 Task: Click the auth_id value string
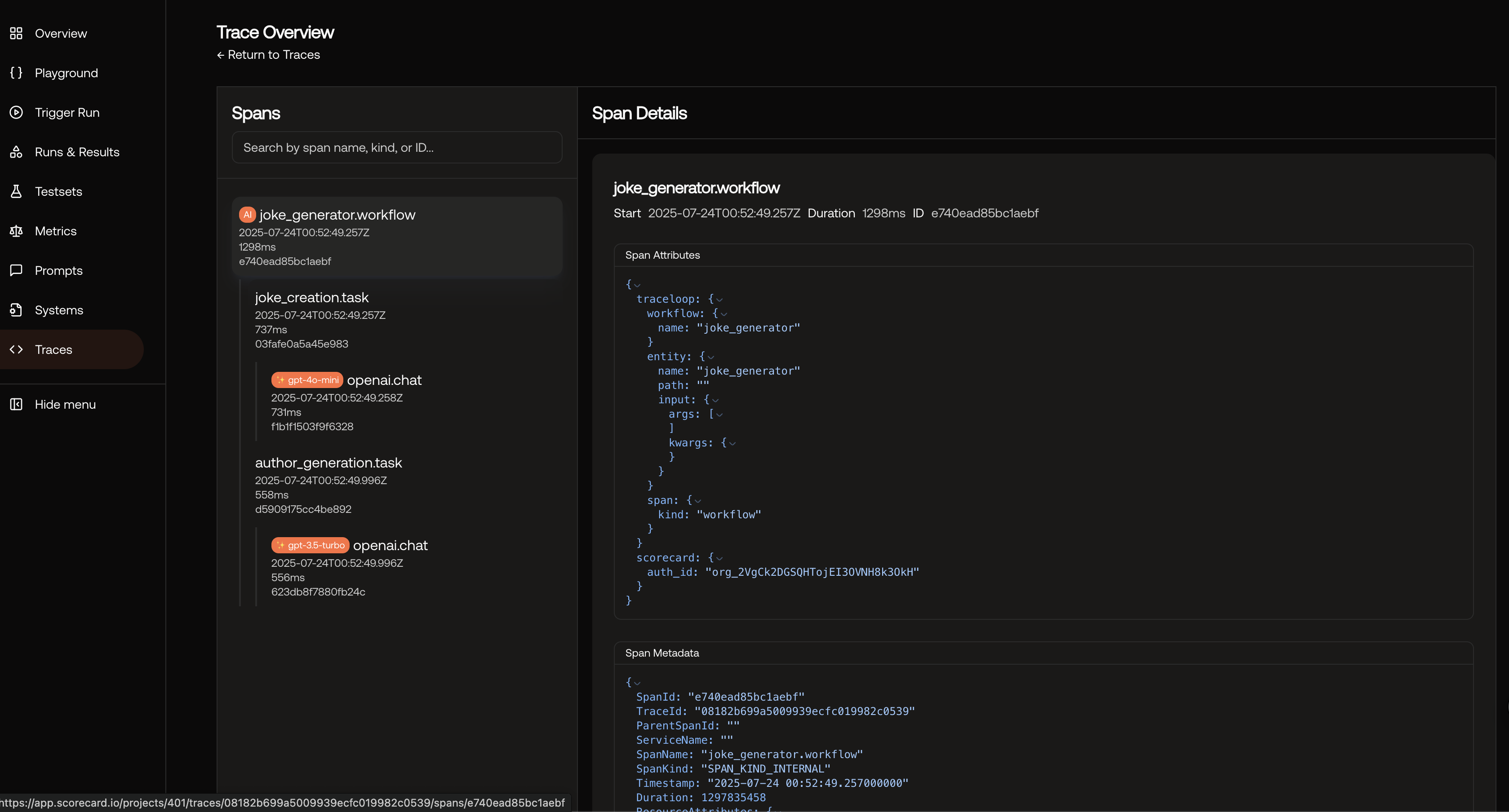click(812, 572)
